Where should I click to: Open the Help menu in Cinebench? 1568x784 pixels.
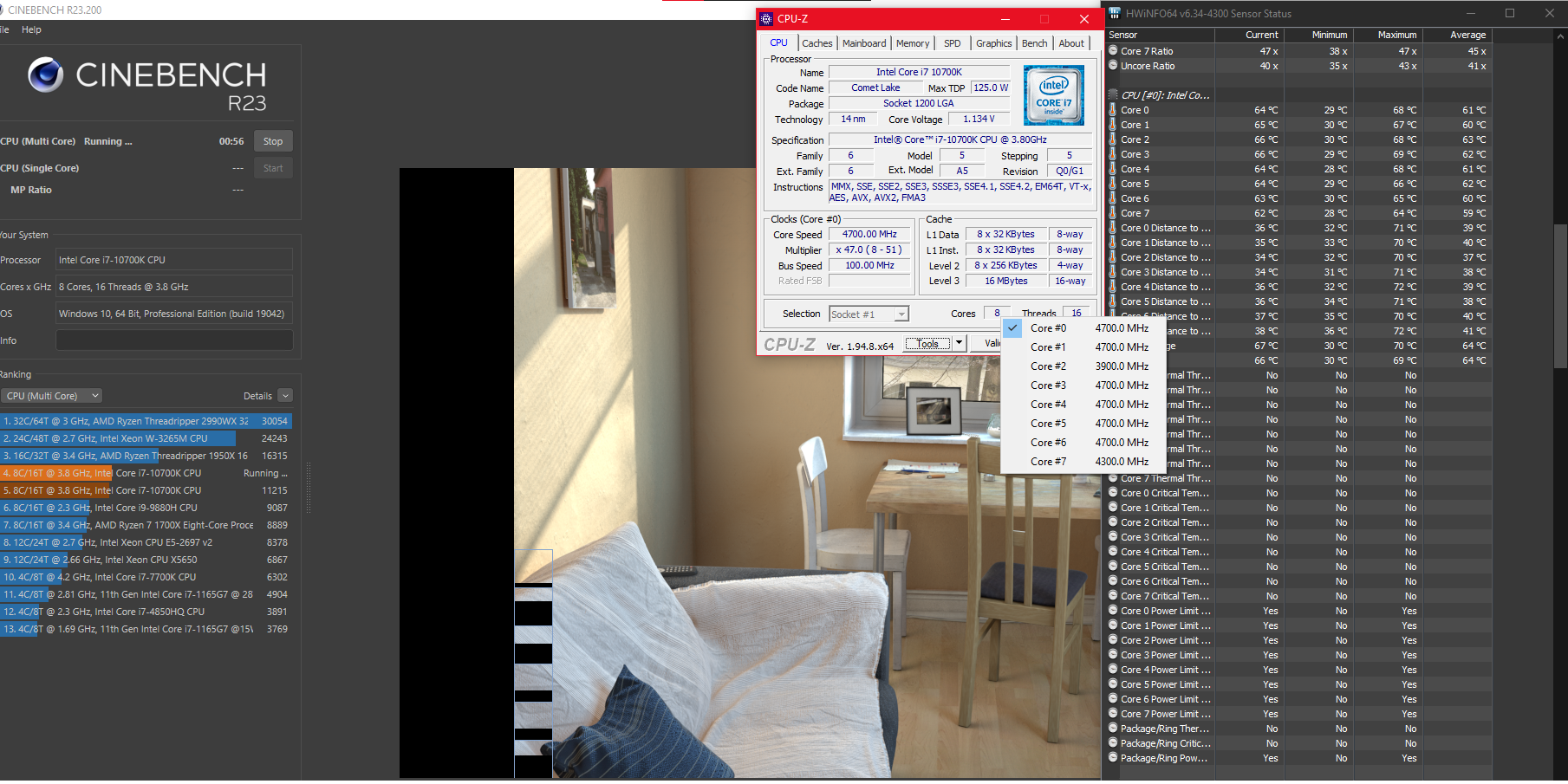(31, 29)
